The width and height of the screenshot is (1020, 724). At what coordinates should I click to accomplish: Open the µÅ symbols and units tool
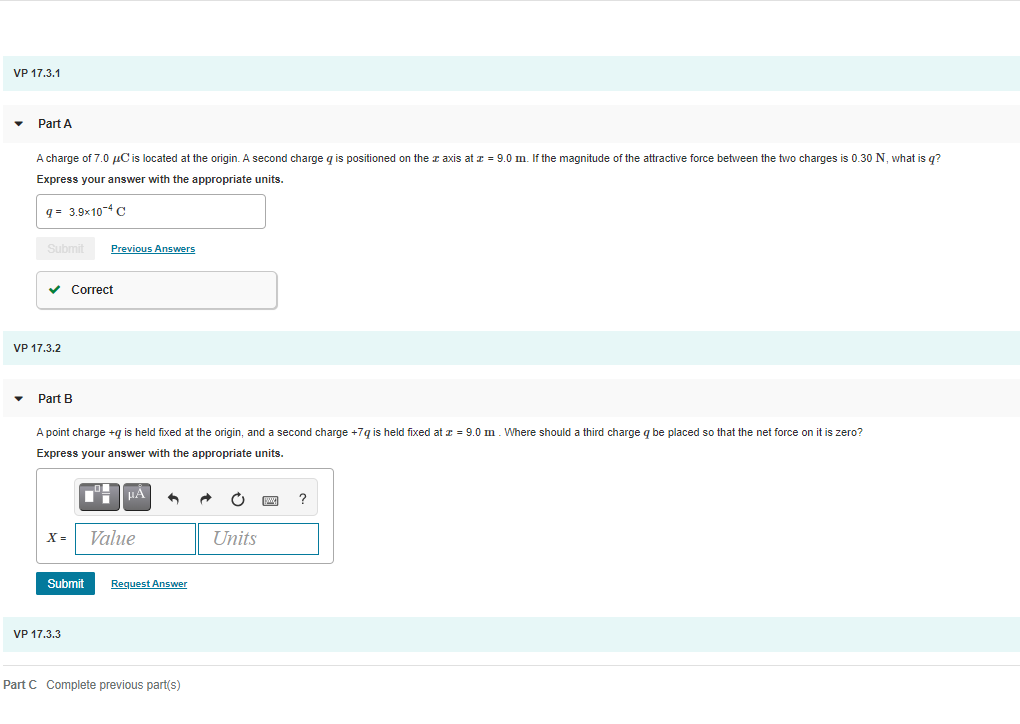[137, 497]
